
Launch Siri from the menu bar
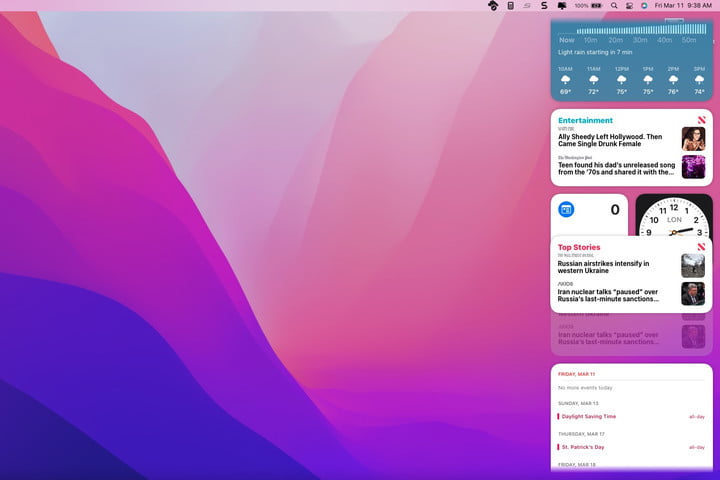click(x=644, y=6)
